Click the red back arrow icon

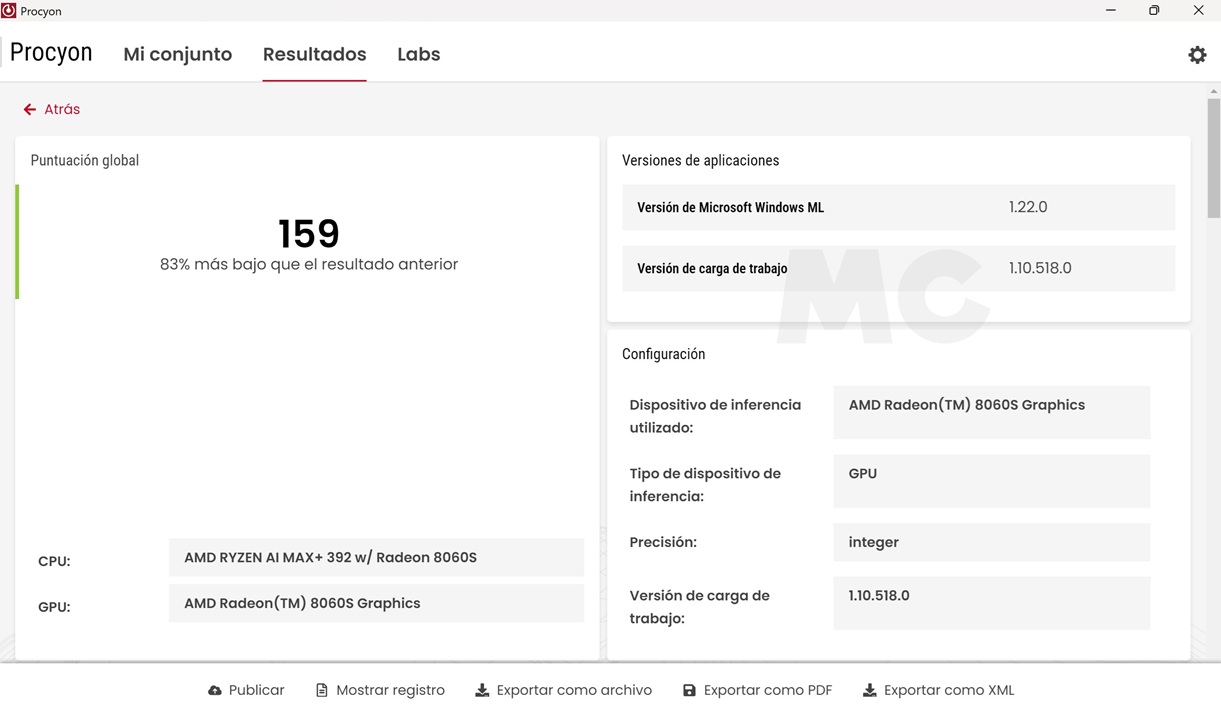[x=30, y=110]
